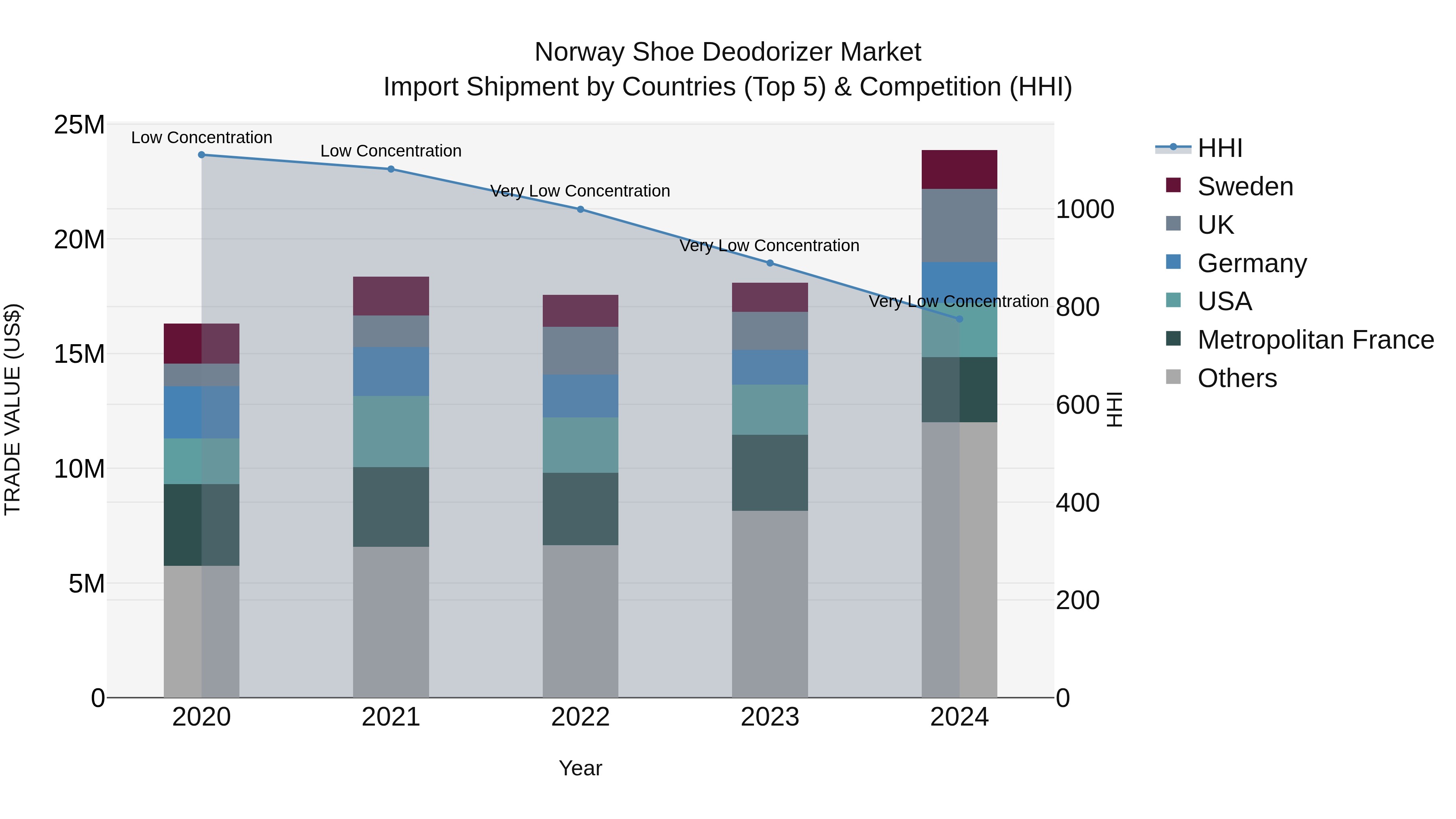Viewport: 1456px width, 819px height.
Task: Click the 2024 HHI data point
Action: (959, 319)
